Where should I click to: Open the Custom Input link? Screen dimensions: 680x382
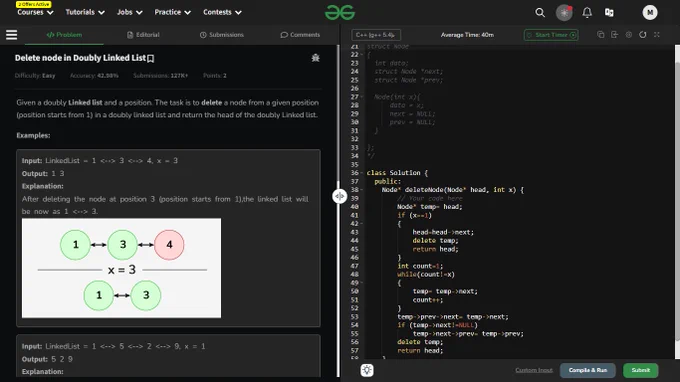coord(534,370)
